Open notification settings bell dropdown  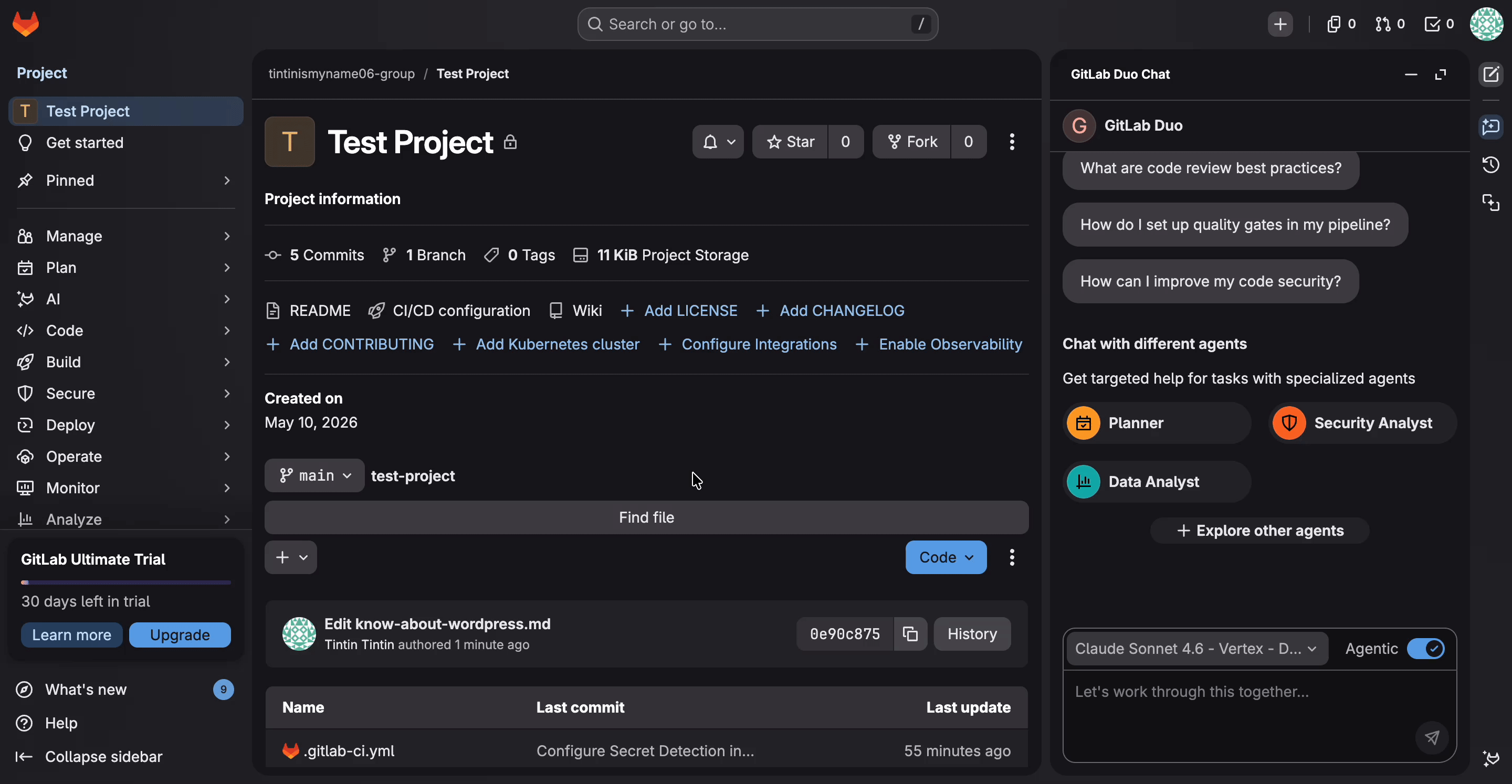click(x=718, y=142)
